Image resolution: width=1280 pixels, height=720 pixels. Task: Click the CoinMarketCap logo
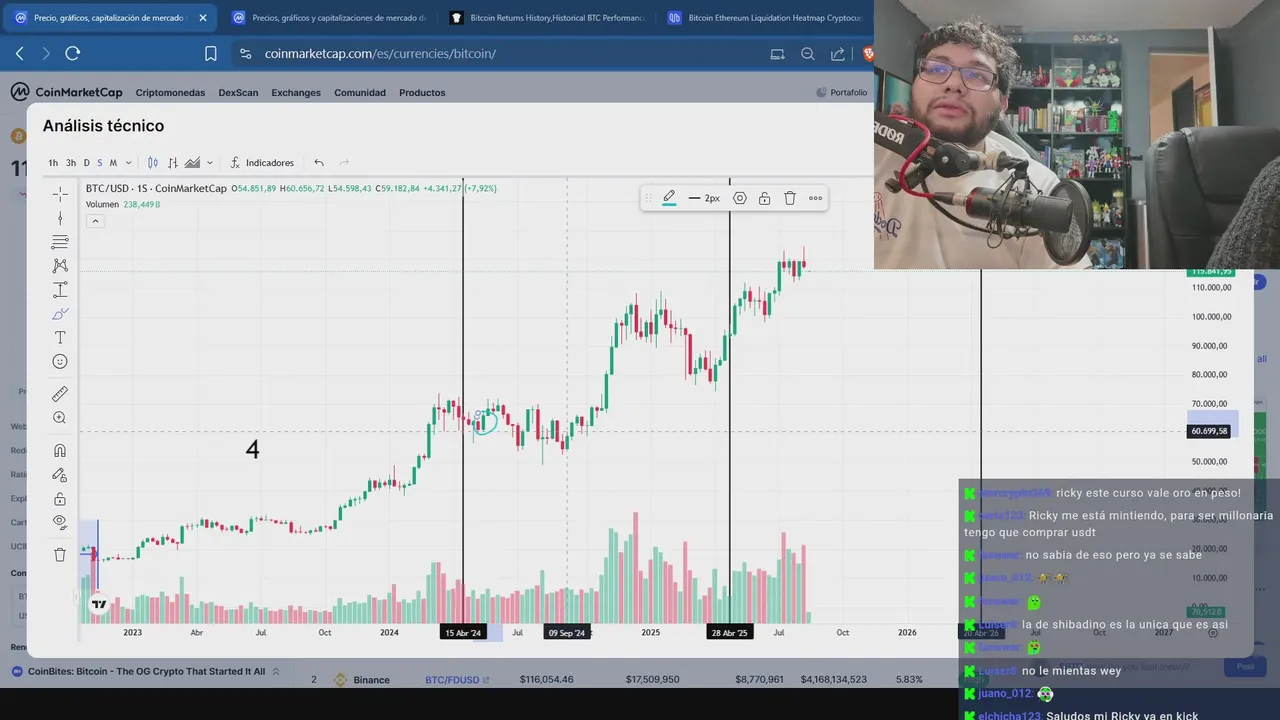[67, 92]
